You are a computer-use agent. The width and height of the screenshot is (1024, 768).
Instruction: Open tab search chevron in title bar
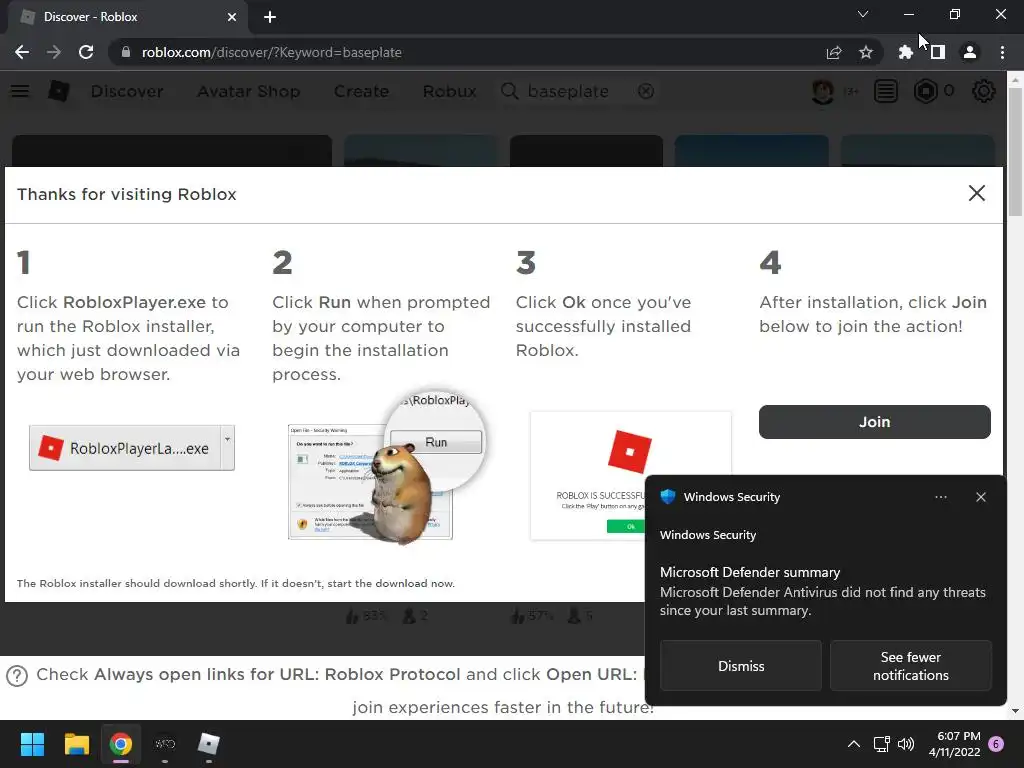[x=863, y=14]
